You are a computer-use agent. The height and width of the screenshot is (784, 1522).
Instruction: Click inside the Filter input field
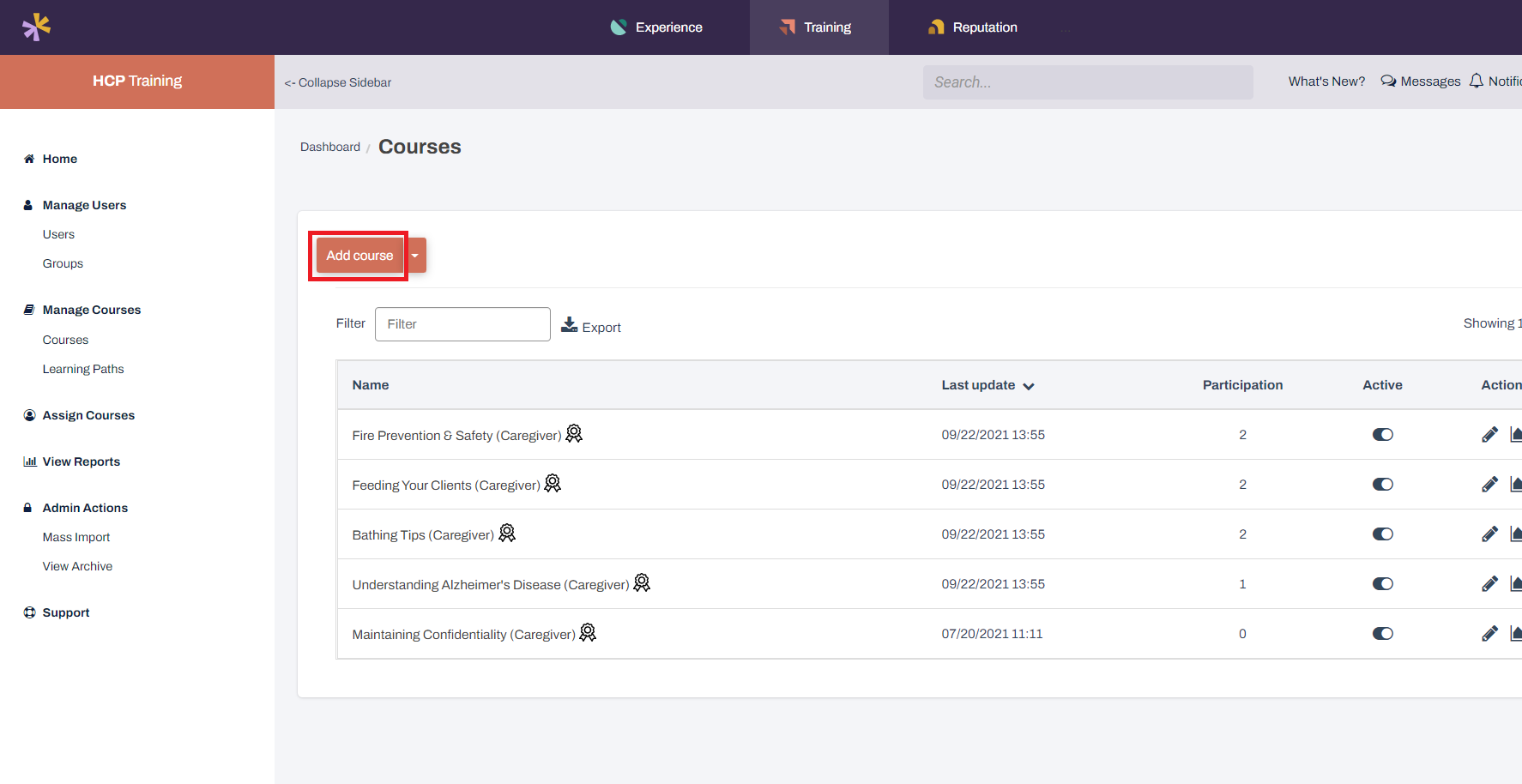[462, 323]
